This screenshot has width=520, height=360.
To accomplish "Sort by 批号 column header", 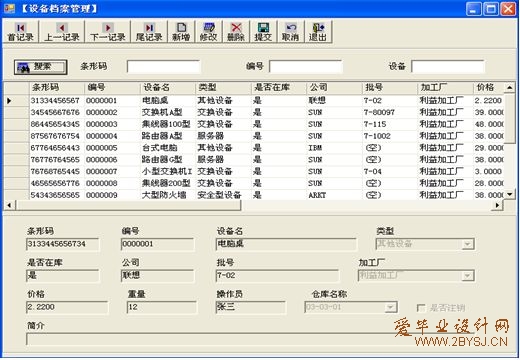I will coord(390,88).
